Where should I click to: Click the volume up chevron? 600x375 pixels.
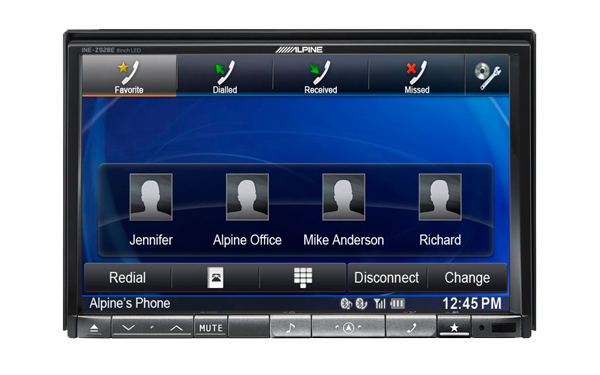click(176, 328)
